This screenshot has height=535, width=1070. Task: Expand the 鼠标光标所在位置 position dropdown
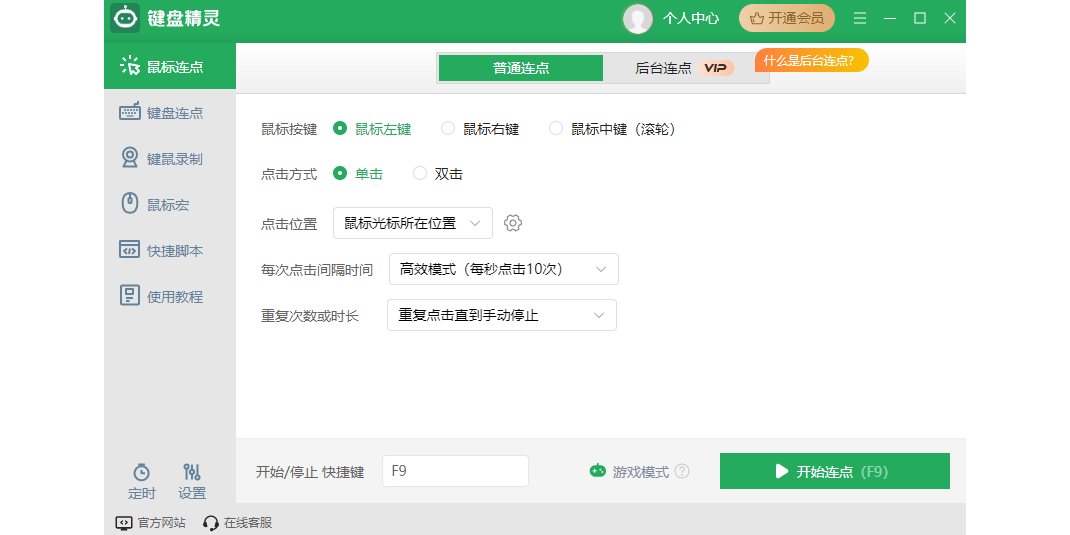tap(412, 223)
